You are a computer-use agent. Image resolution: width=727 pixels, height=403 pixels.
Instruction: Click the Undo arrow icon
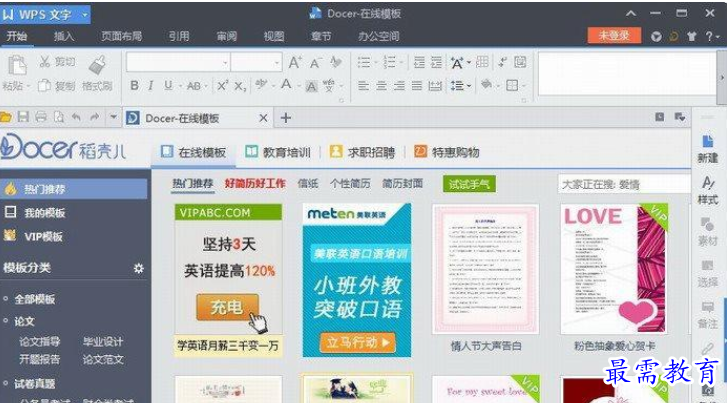coord(77,117)
